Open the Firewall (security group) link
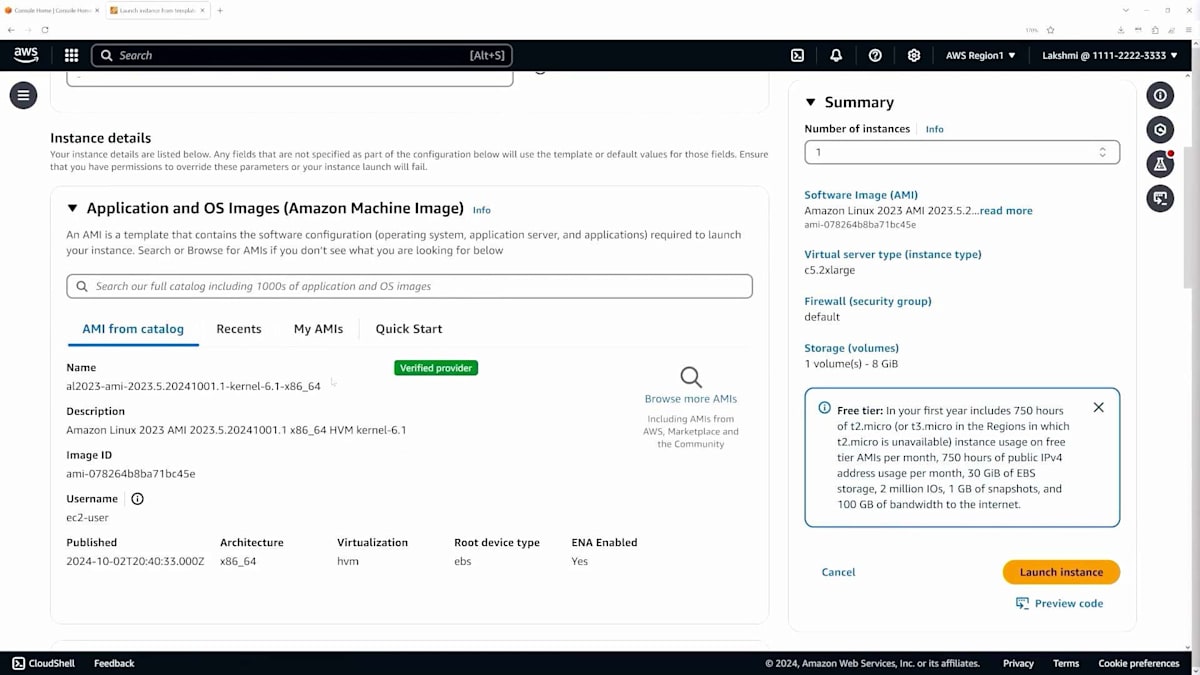This screenshot has height=675, width=1200. [x=868, y=301]
